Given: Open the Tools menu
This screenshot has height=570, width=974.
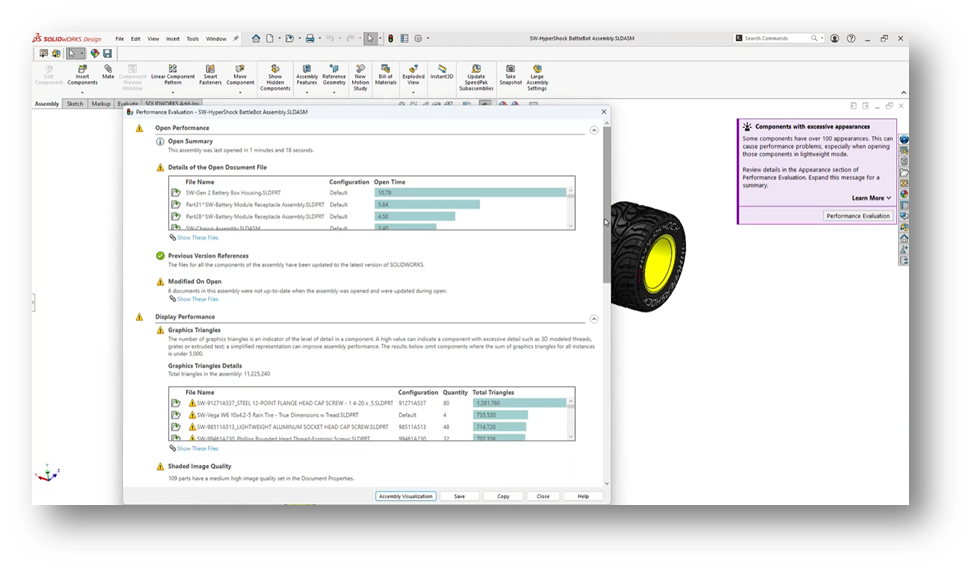Looking at the screenshot, I should tap(193, 38).
